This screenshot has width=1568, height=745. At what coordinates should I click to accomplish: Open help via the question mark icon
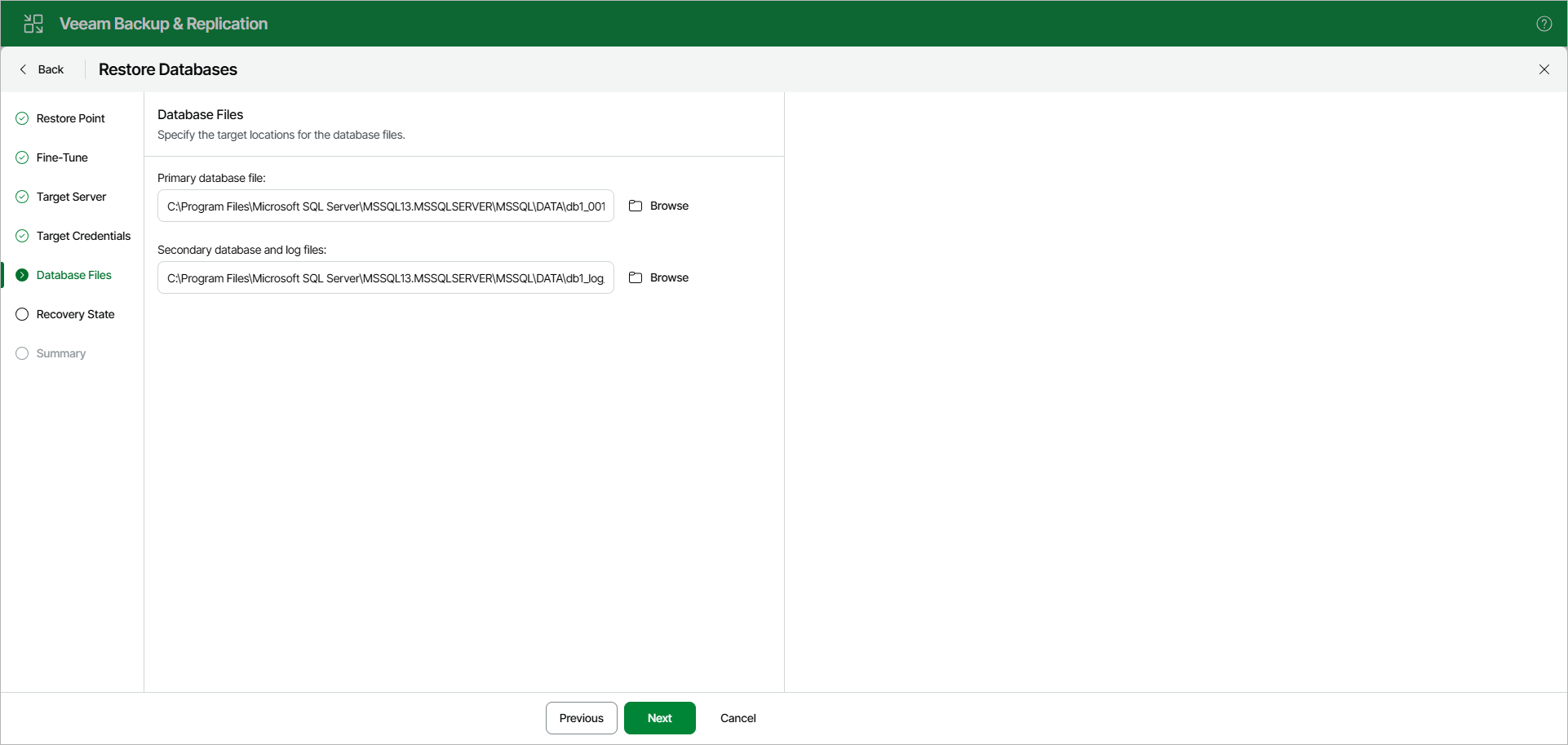pos(1544,24)
